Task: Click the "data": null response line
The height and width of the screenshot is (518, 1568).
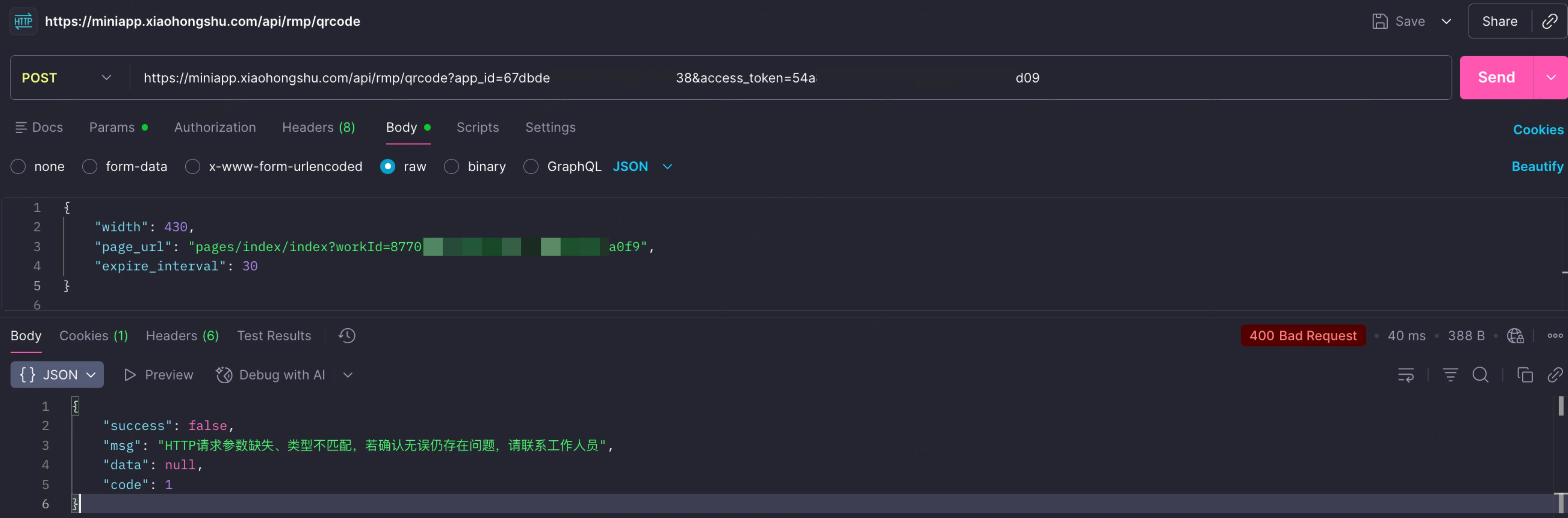Action: click(x=153, y=465)
